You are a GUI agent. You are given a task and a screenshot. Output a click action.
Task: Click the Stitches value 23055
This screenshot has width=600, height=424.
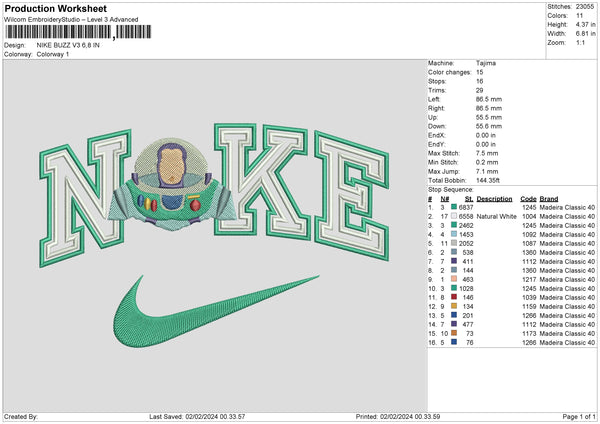[x=585, y=7]
